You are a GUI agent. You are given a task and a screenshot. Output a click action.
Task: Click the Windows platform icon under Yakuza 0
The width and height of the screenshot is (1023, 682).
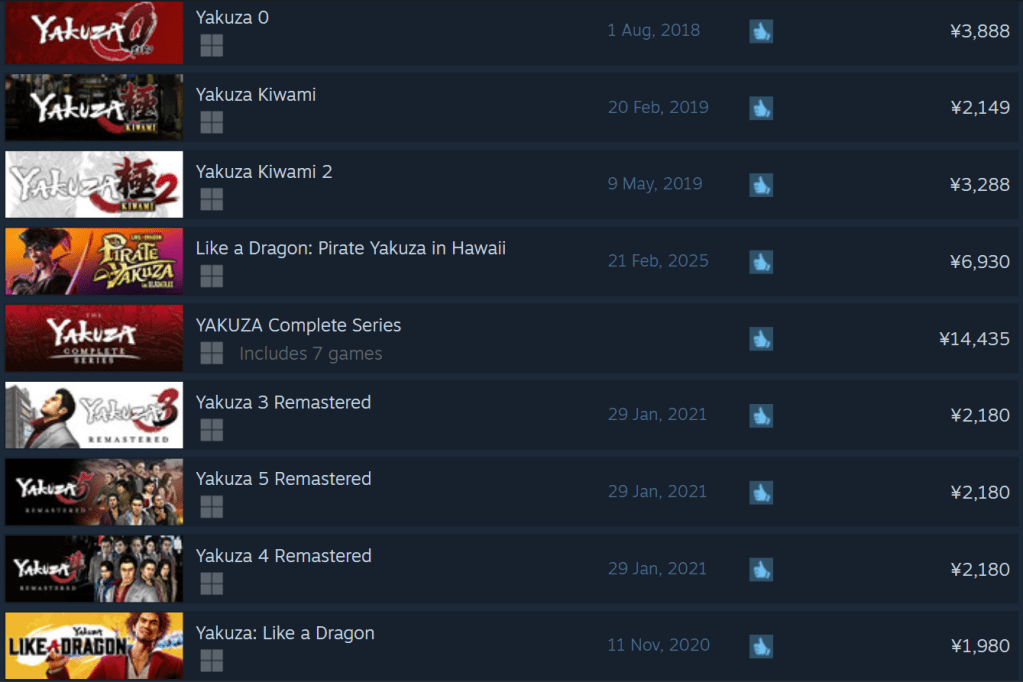(x=211, y=46)
